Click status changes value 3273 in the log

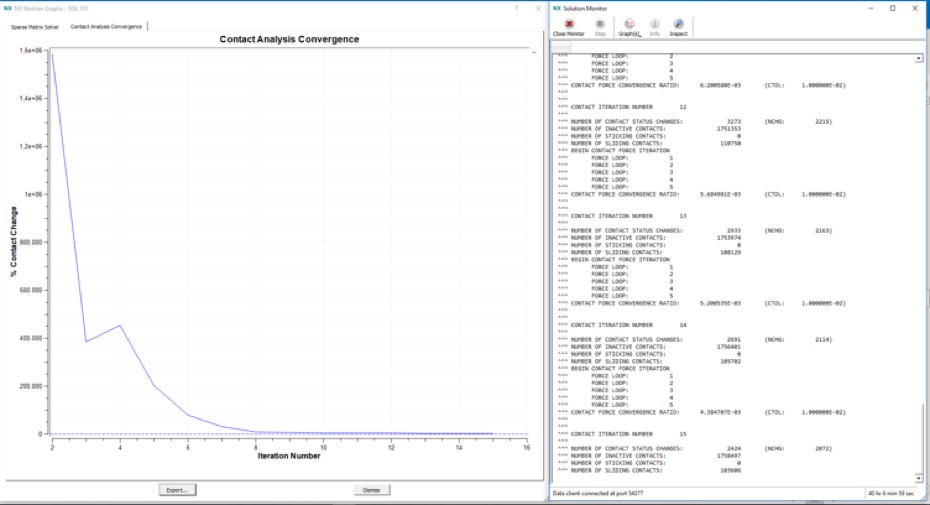tap(734, 122)
